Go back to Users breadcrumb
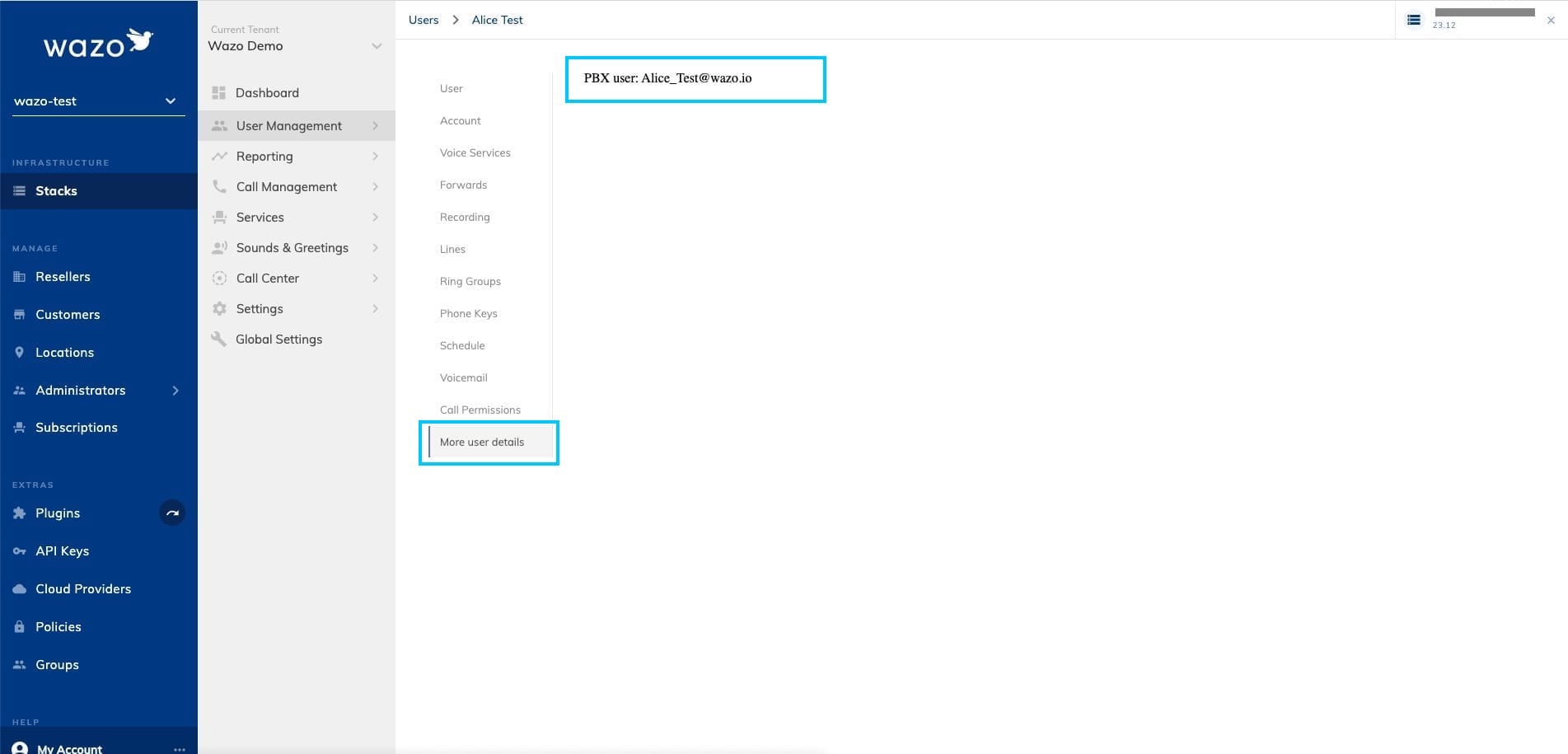Image resolution: width=1568 pixels, height=754 pixels. pyautogui.click(x=424, y=20)
